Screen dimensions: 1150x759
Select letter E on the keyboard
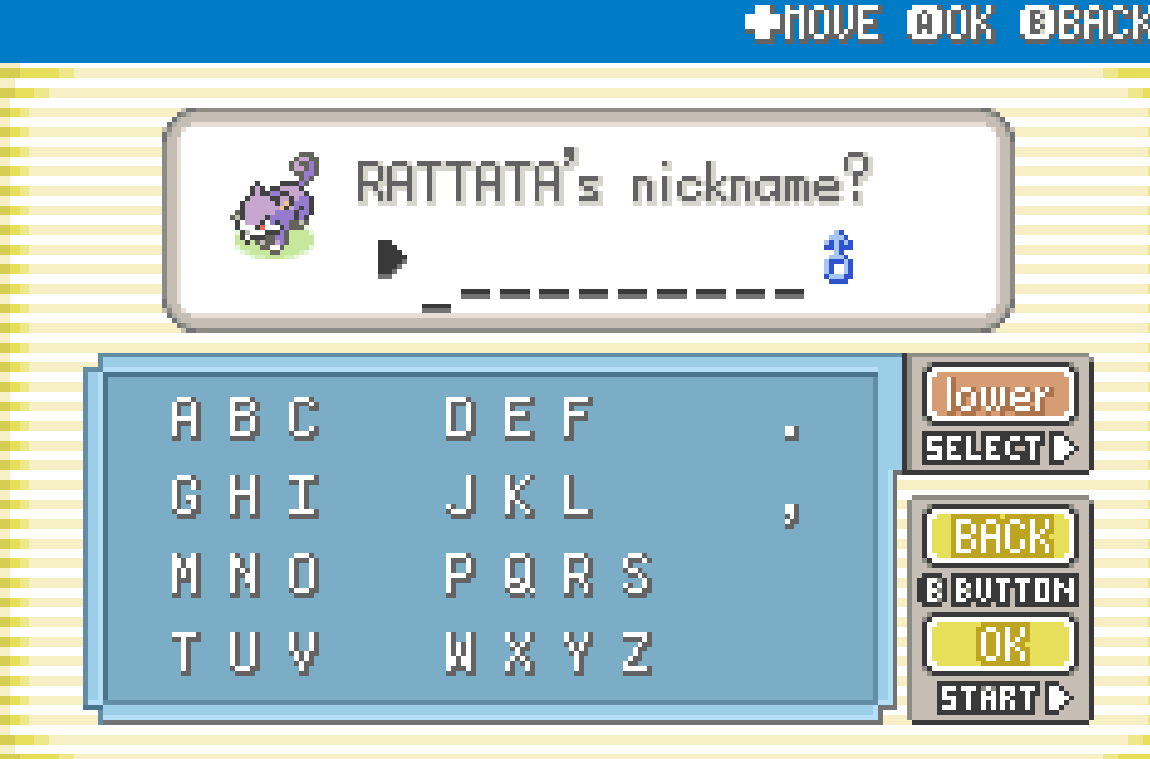pos(519,419)
